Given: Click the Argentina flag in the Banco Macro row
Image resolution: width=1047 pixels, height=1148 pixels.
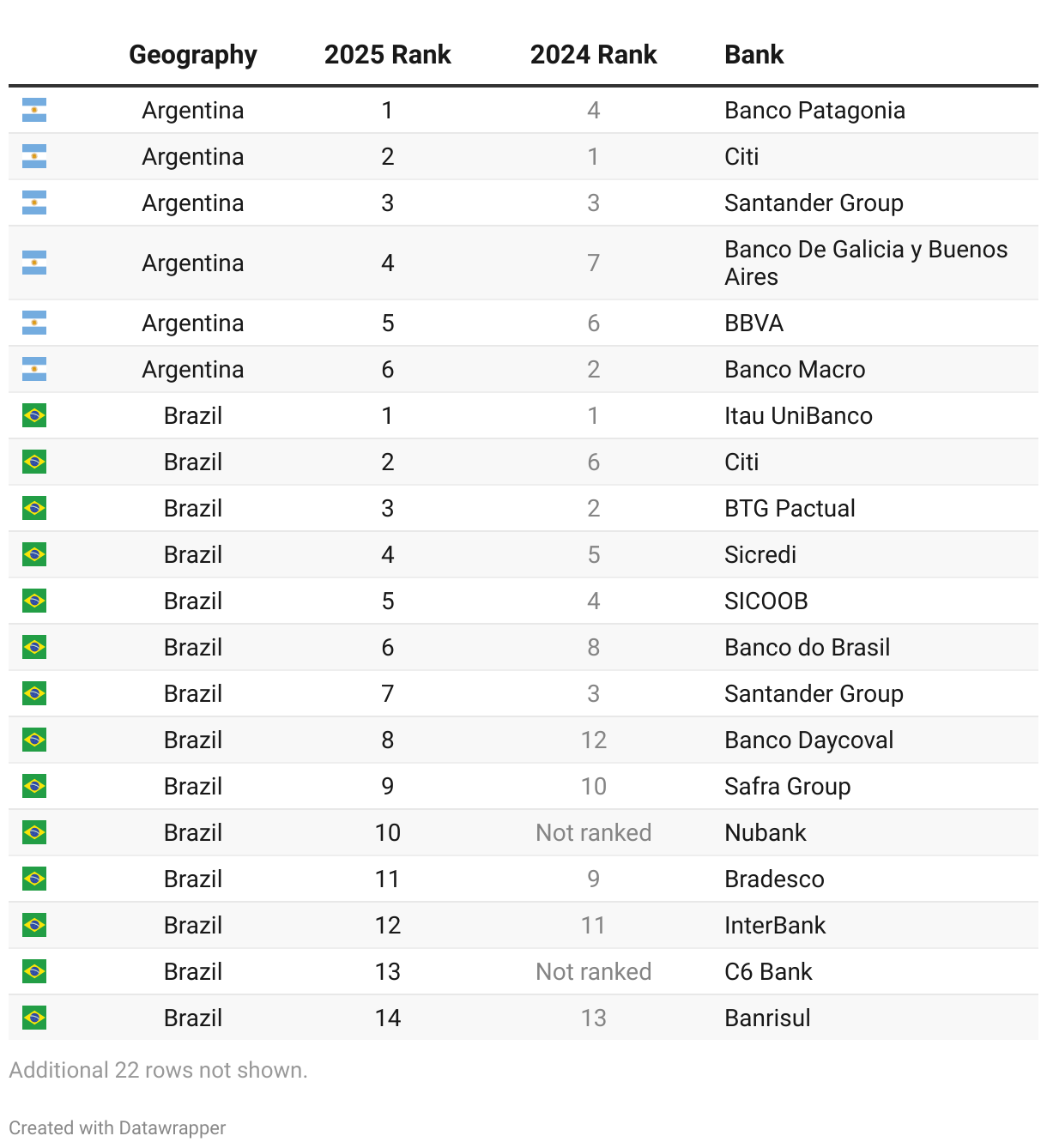Looking at the screenshot, I should pos(34,369).
